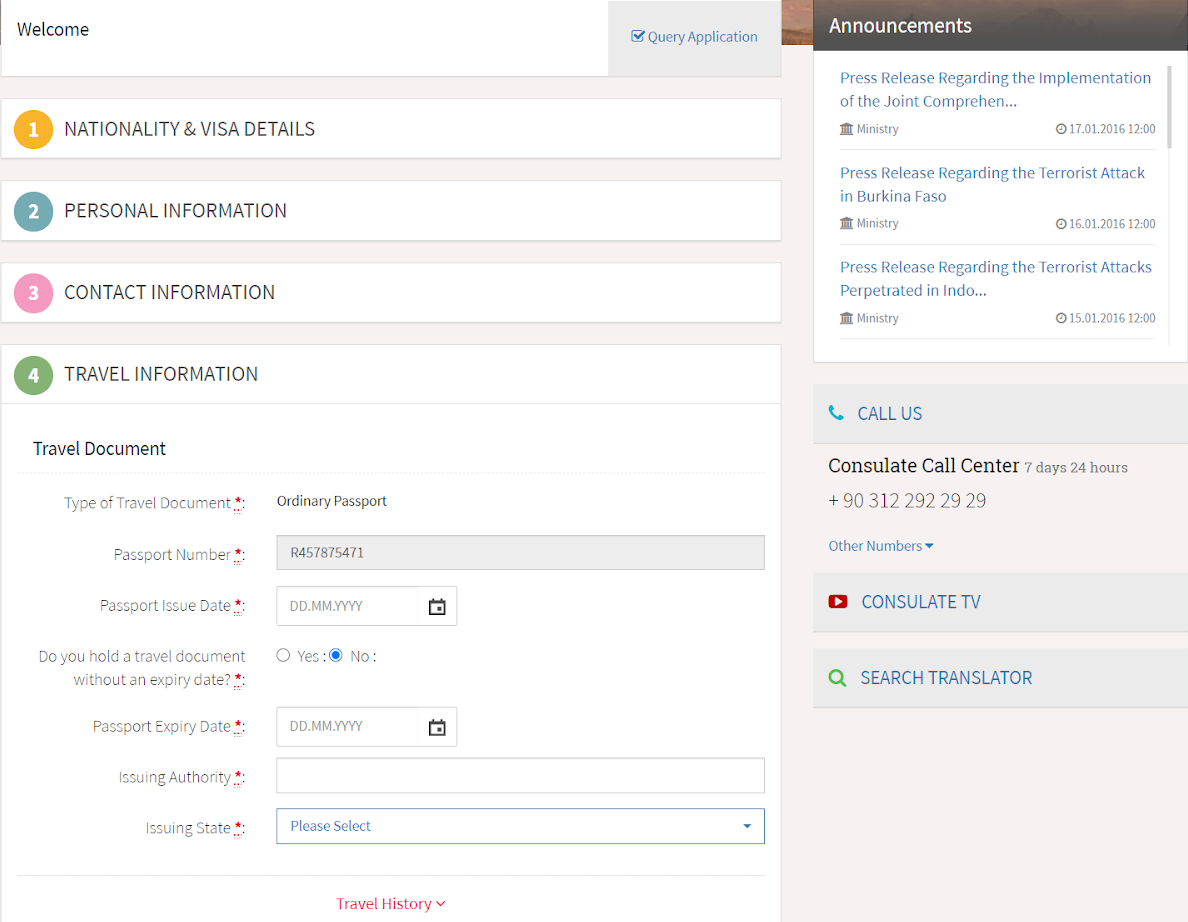Open the Joint Comprehensive press release link
The height and width of the screenshot is (922, 1188).
(x=995, y=89)
